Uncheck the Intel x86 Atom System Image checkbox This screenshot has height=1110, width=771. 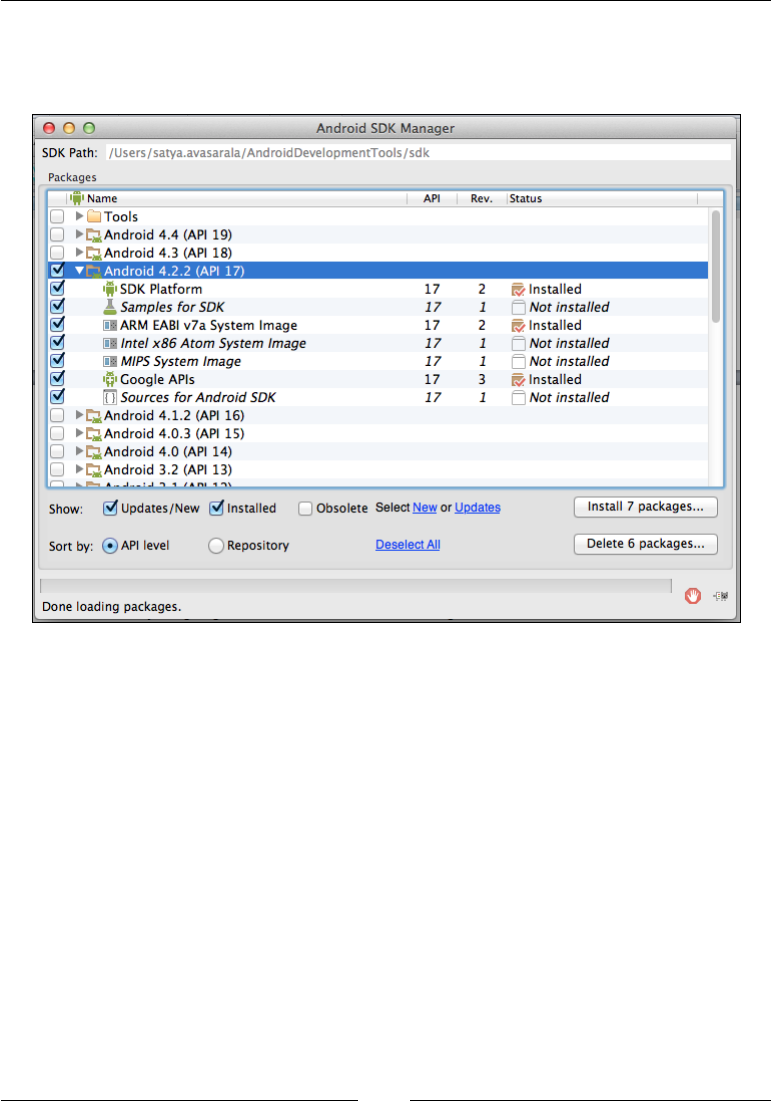coord(57,343)
